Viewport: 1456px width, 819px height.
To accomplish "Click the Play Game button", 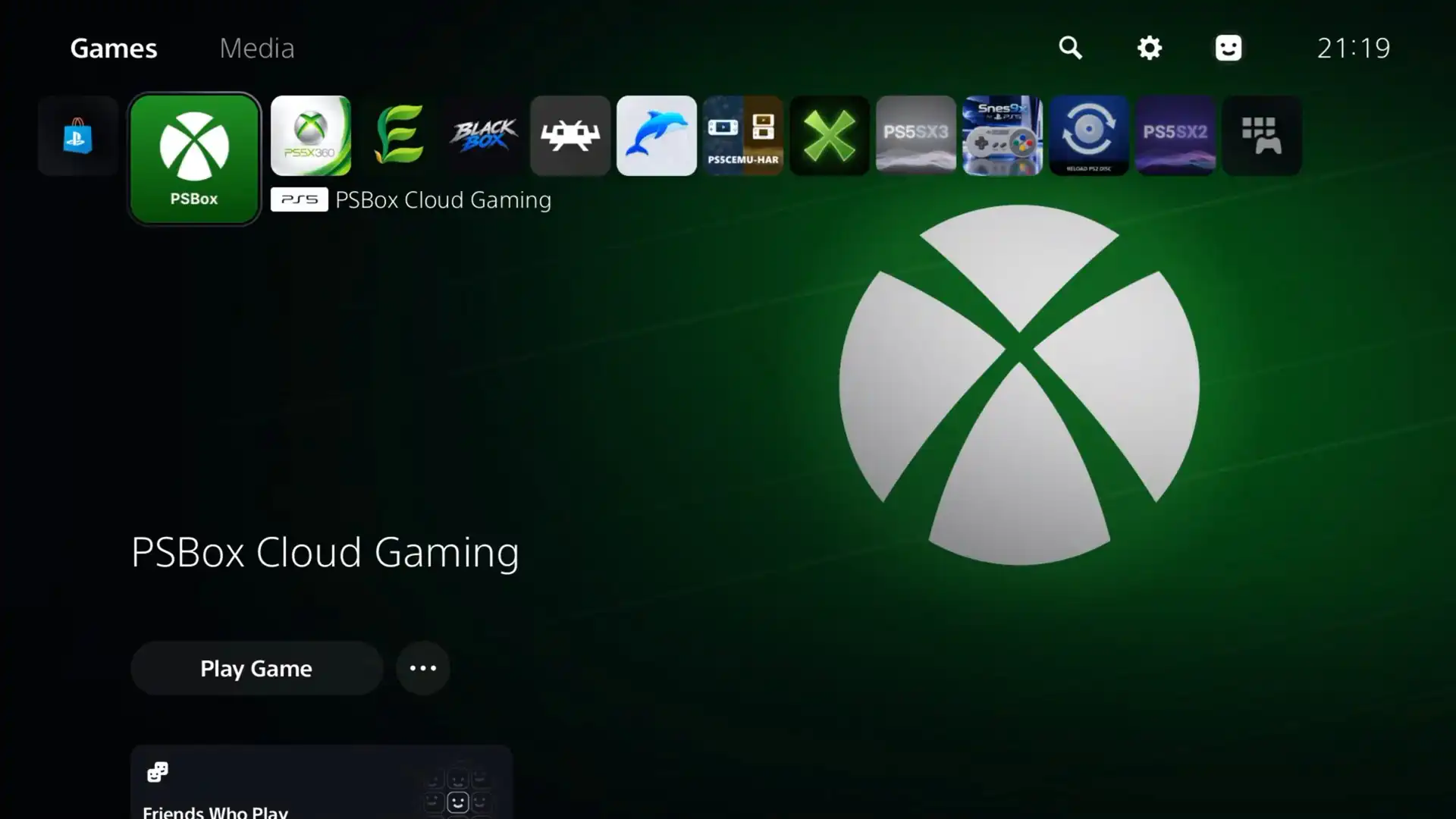I will [256, 668].
